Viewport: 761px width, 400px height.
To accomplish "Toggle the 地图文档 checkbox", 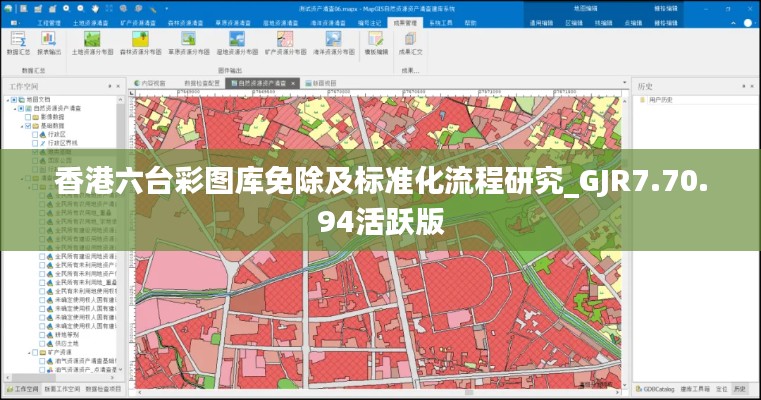I will [14, 100].
